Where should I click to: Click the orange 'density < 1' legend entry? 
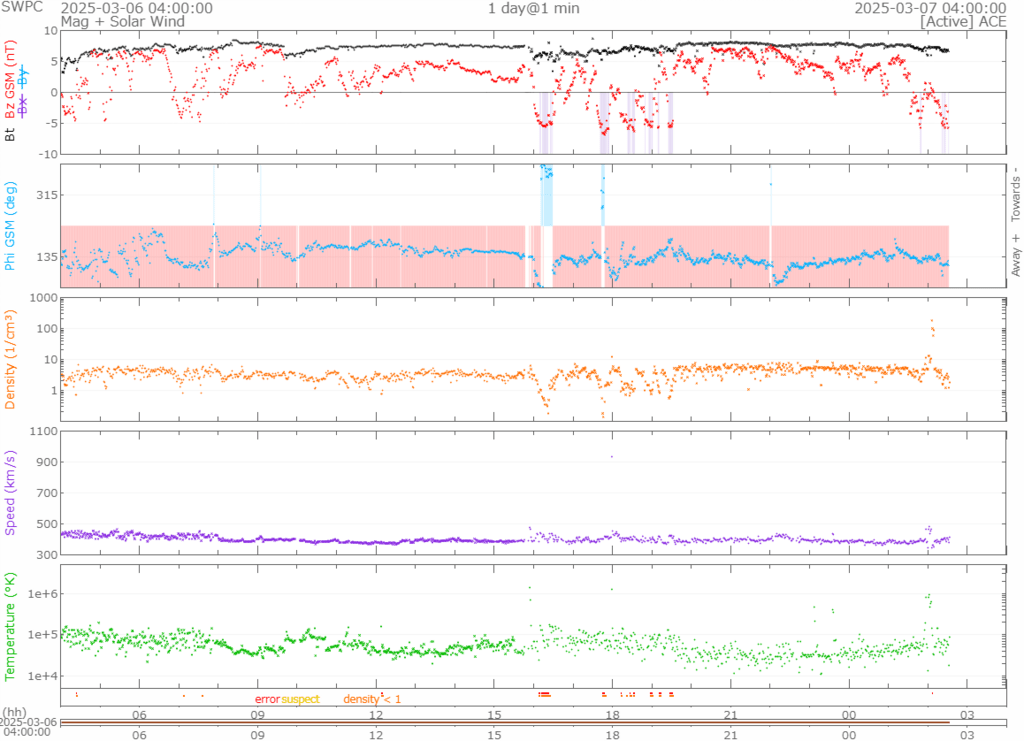(x=372, y=699)
